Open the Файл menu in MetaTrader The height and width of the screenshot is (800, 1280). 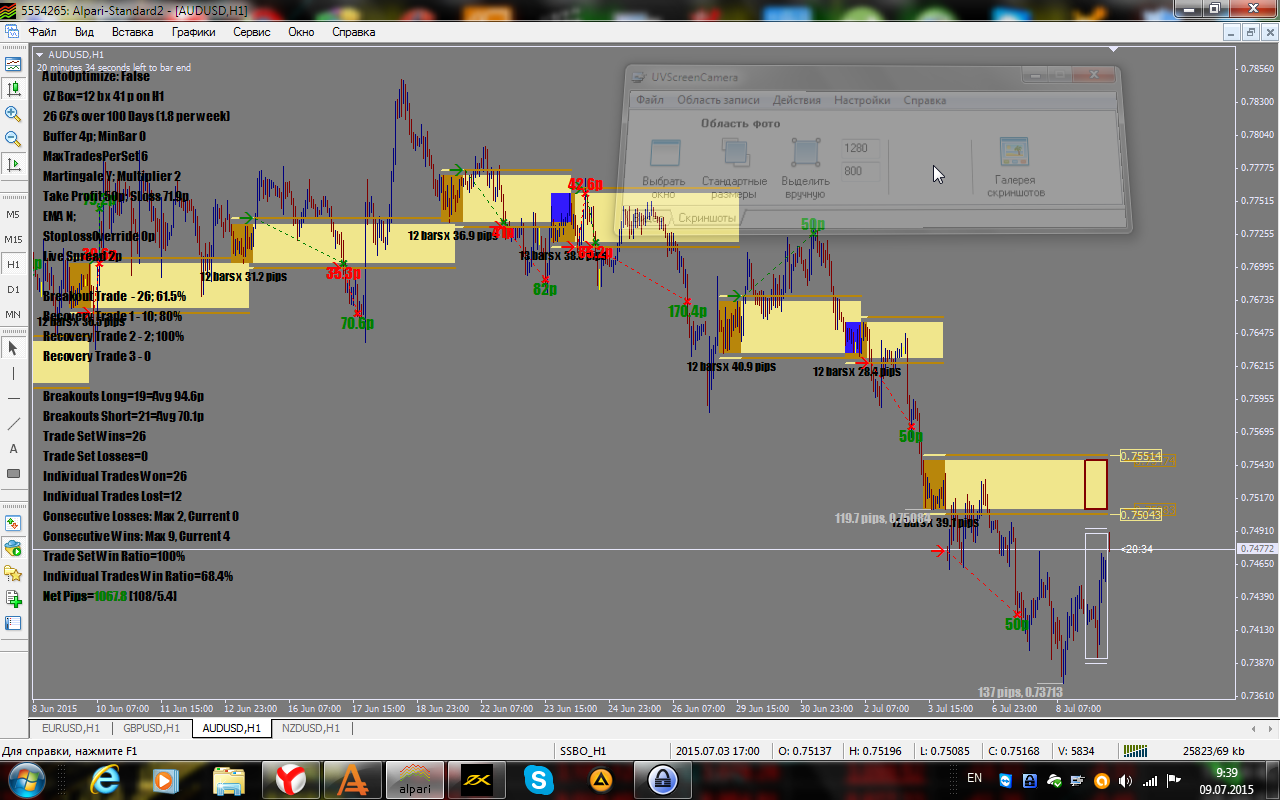[x=42, y=31]
